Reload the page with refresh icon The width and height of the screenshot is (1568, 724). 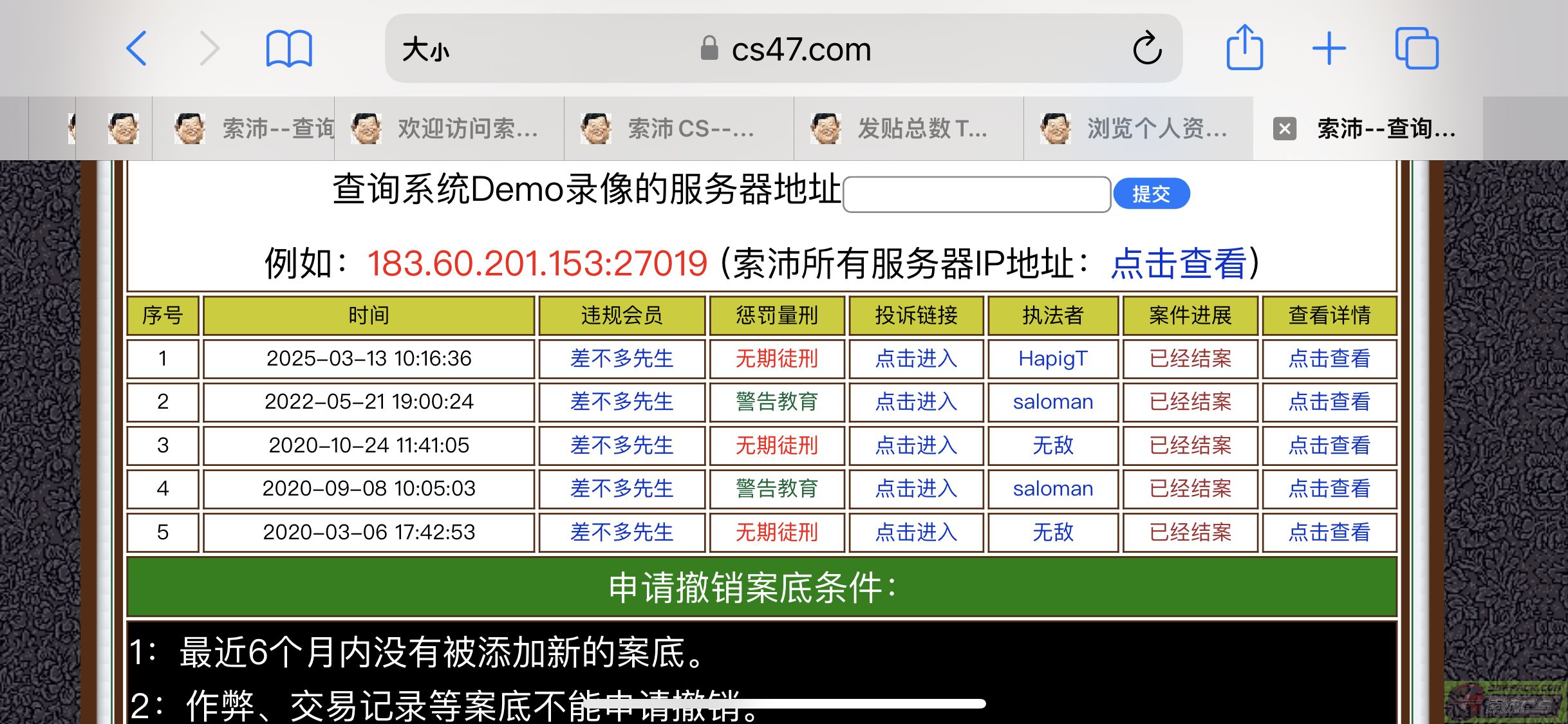point(1146,48)
